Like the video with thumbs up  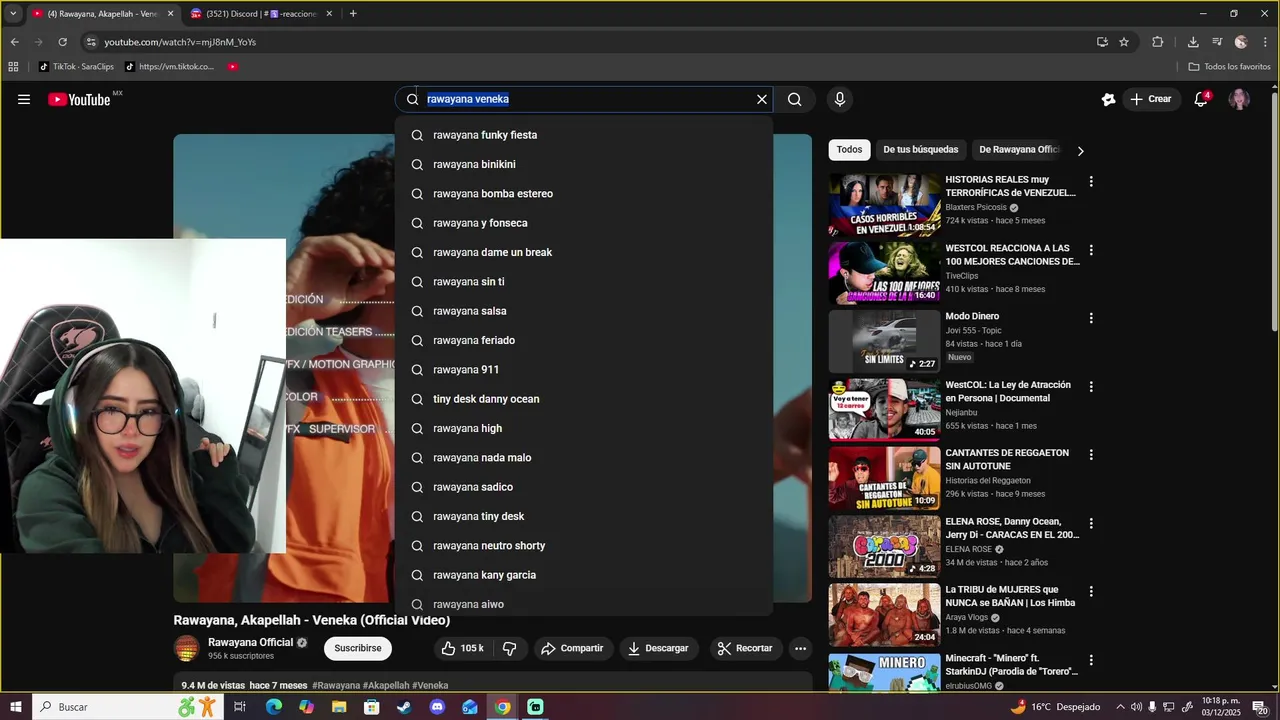point(462,648)
